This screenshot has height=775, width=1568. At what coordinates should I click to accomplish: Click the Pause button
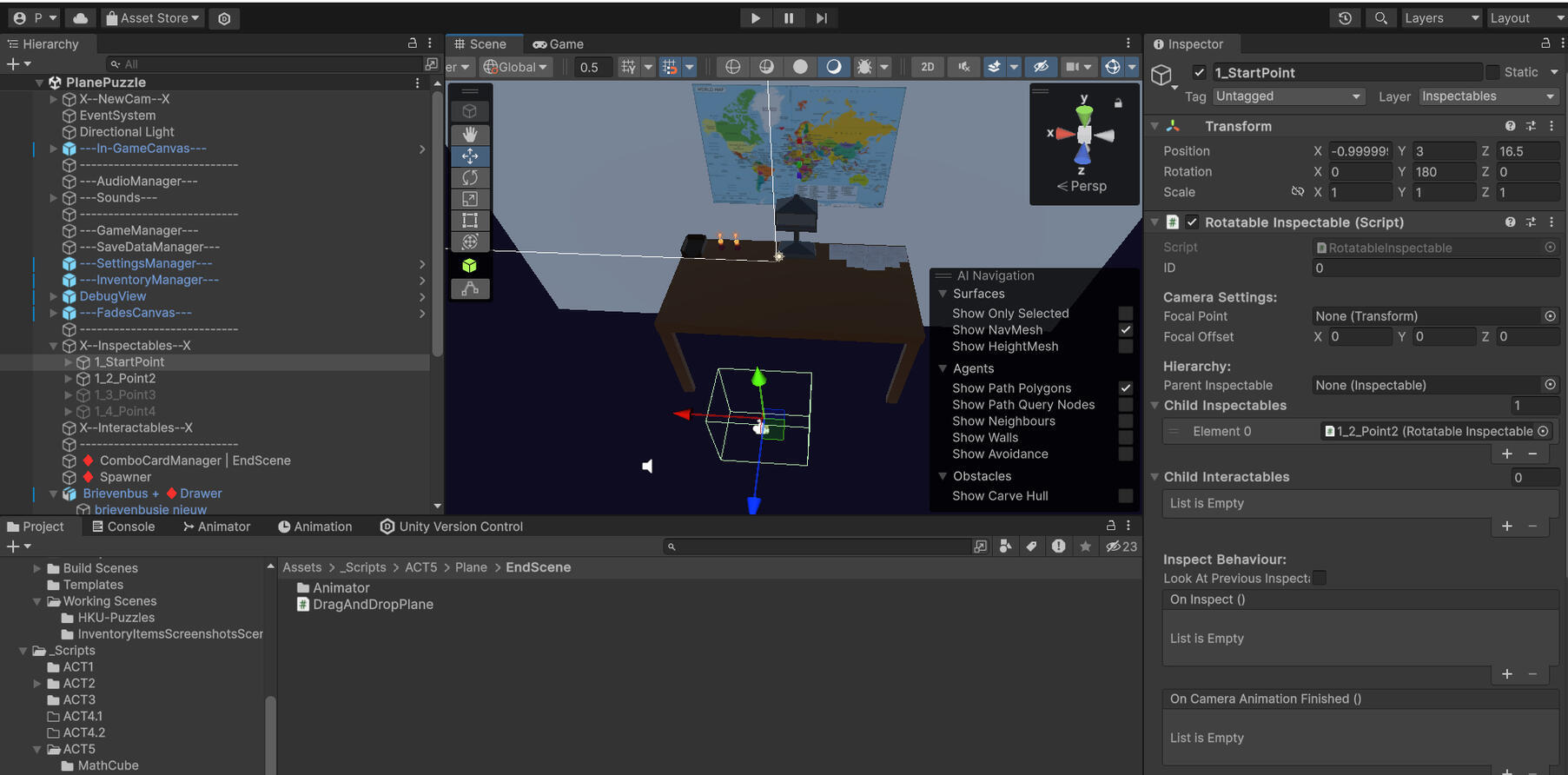(788, 18)
